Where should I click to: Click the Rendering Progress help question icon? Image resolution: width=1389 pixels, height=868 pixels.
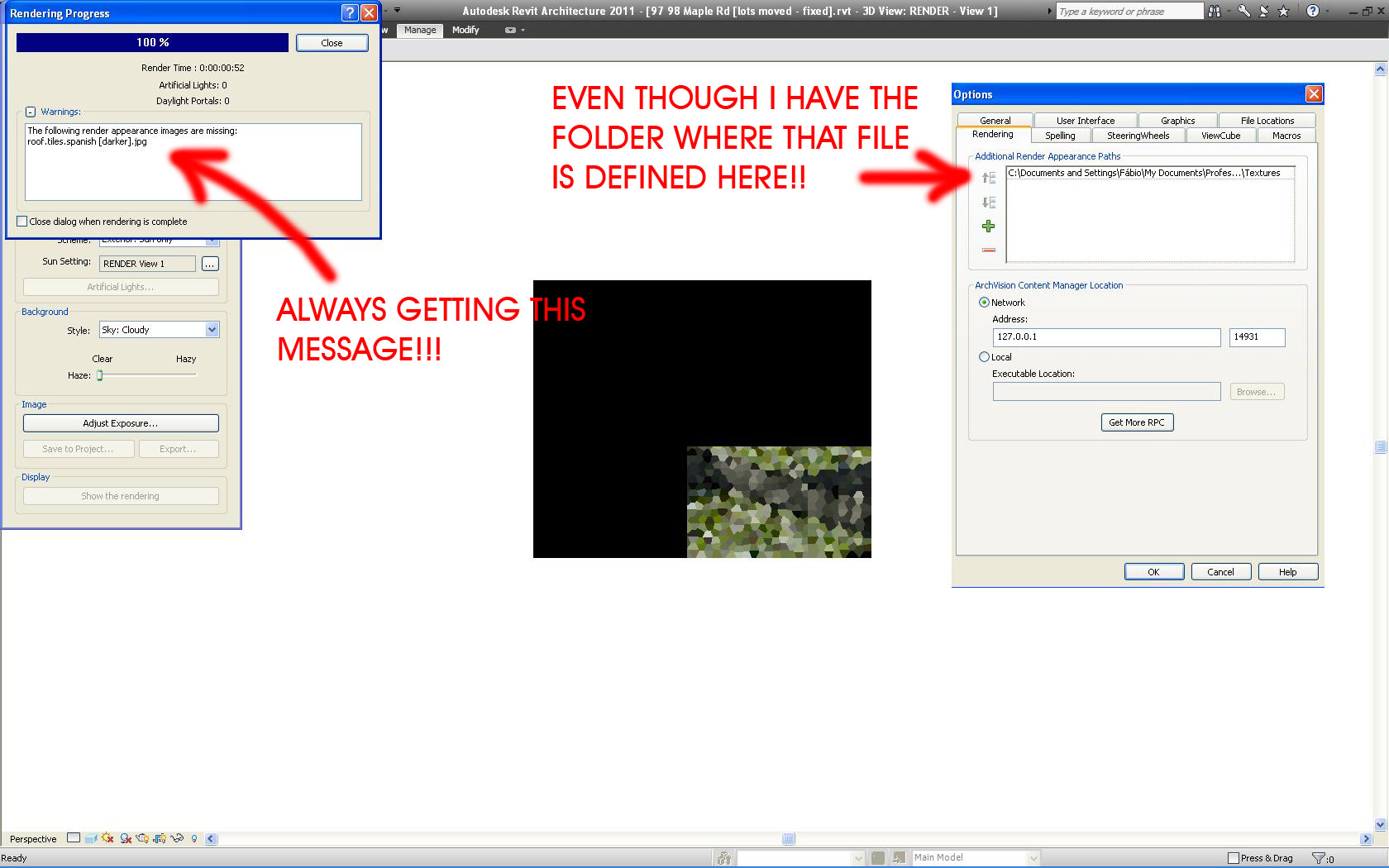pyautogui.click(x=350, y=12)
